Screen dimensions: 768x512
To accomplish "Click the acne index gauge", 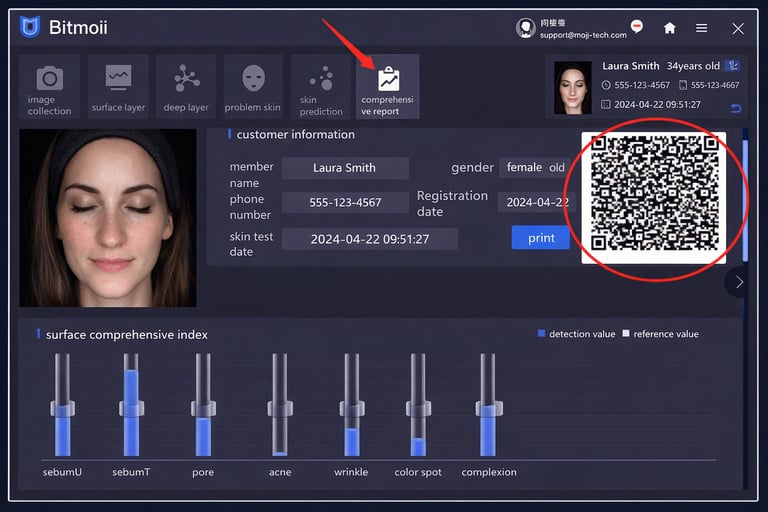I will (x=280, y=405).
